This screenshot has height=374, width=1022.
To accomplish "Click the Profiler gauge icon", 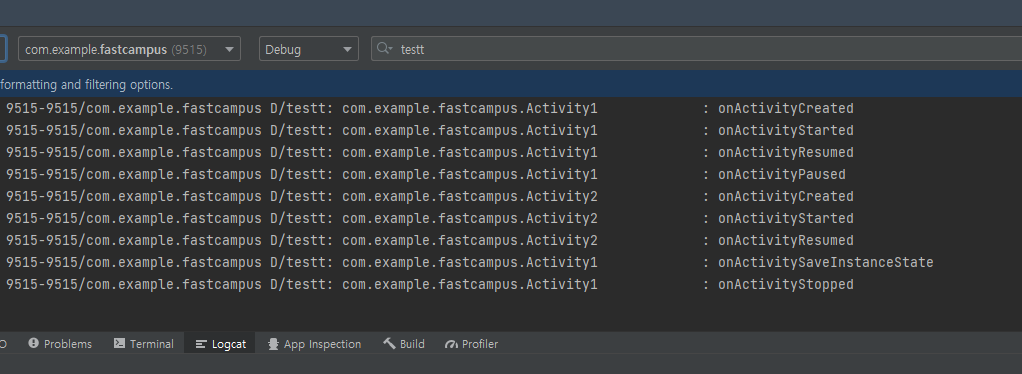I will point(451,344).
